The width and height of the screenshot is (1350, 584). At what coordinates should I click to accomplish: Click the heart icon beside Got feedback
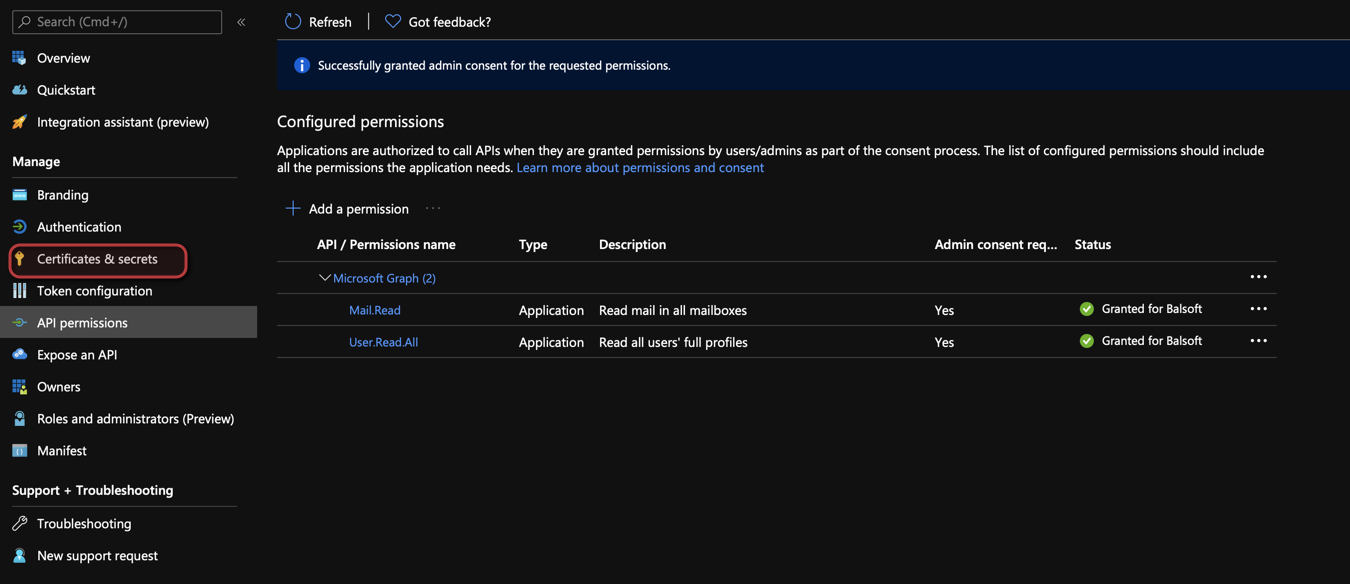pos(393,21)
